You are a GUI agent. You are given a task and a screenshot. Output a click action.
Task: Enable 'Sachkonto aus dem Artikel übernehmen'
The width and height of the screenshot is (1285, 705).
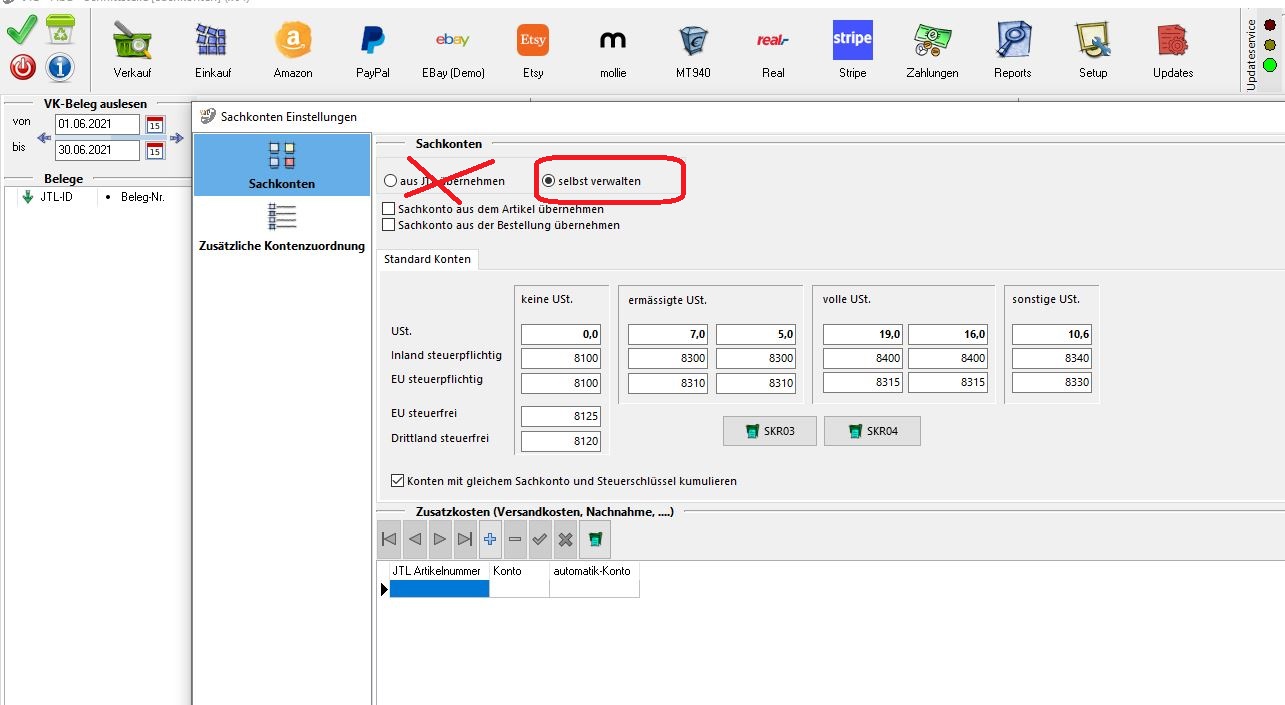[389, 210]
